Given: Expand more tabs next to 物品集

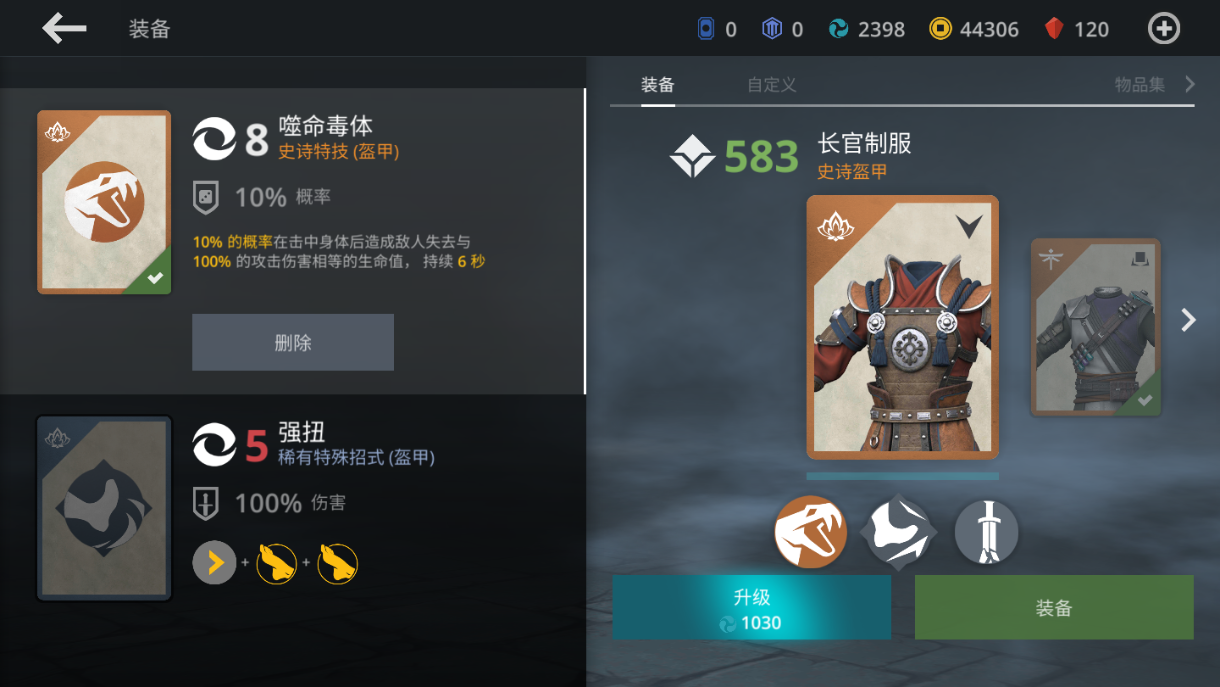Looking at the screenshot, I should [x=1190, y=84].
